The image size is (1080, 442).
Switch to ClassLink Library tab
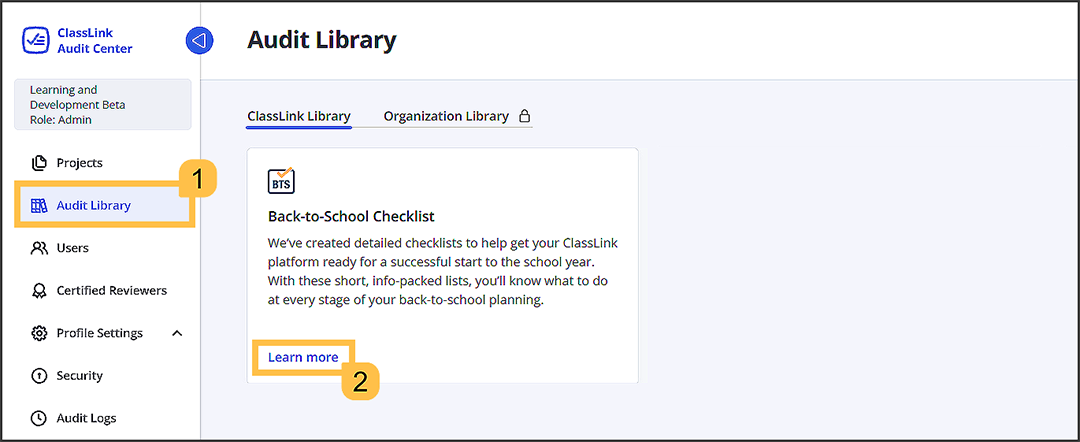[x=298, y=116]
